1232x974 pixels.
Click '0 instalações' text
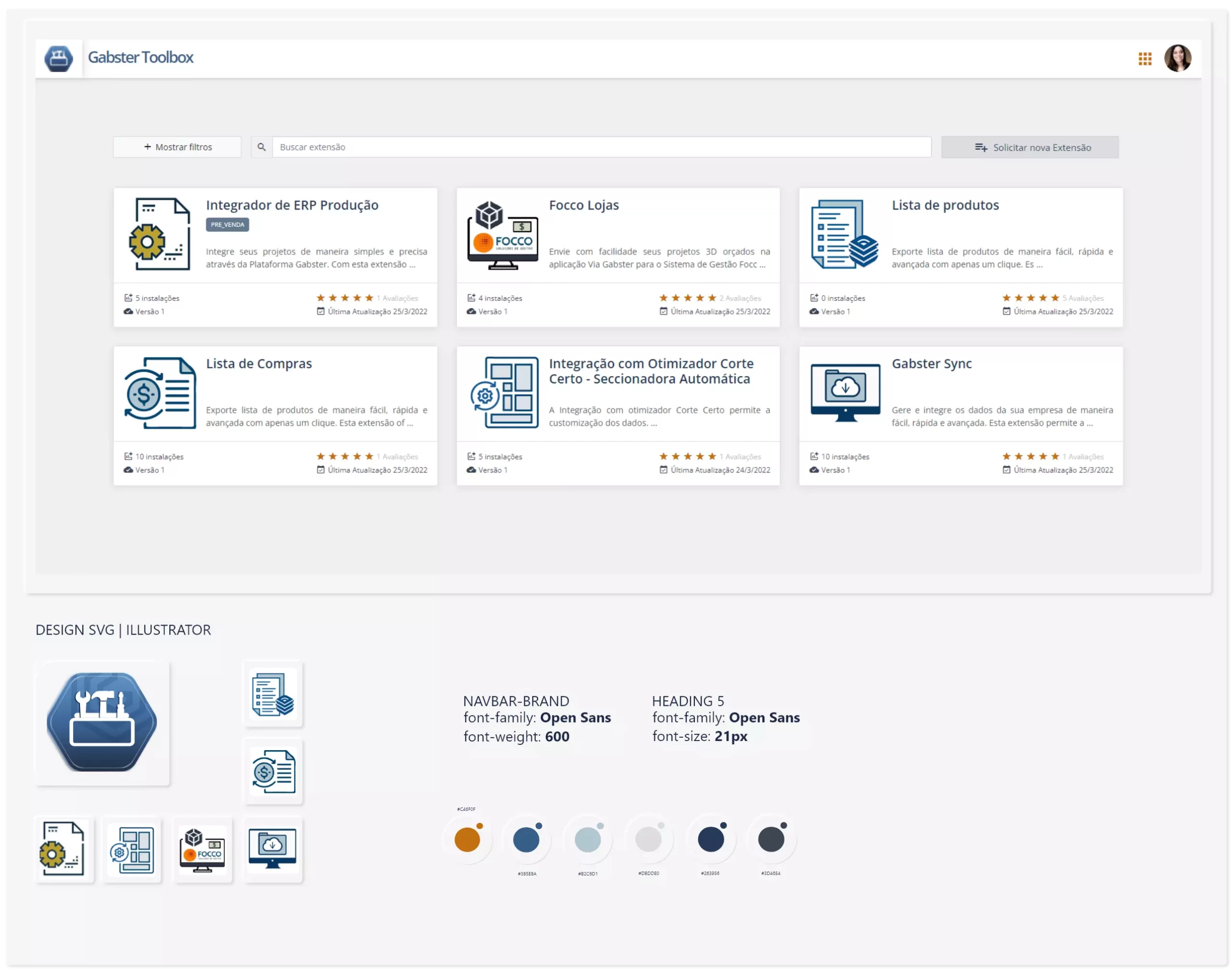tap(842, 298)
